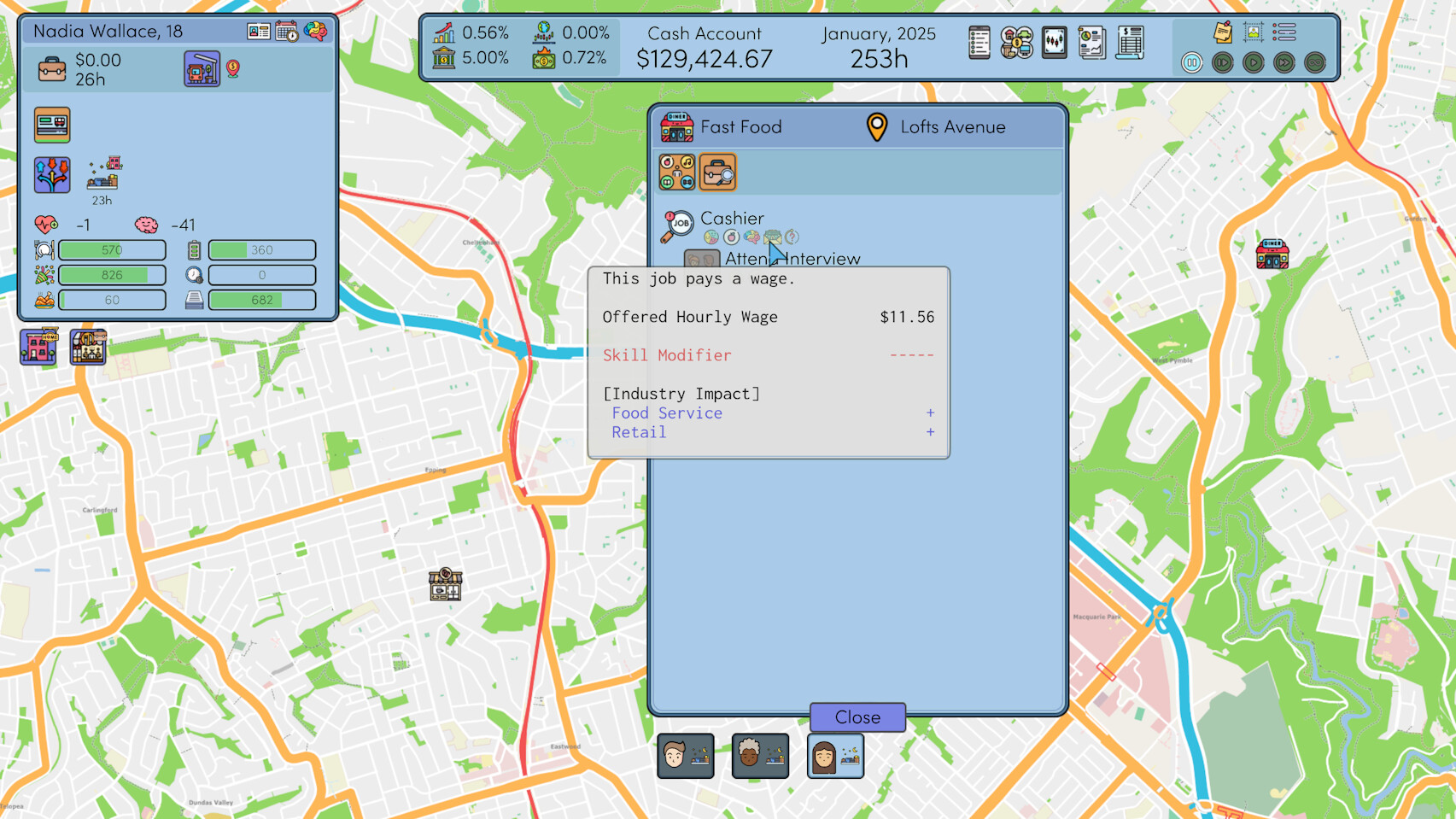This screenshot has width=1456, height=819.
Task: Close the Fast Food panel
Action: [857, 717]
